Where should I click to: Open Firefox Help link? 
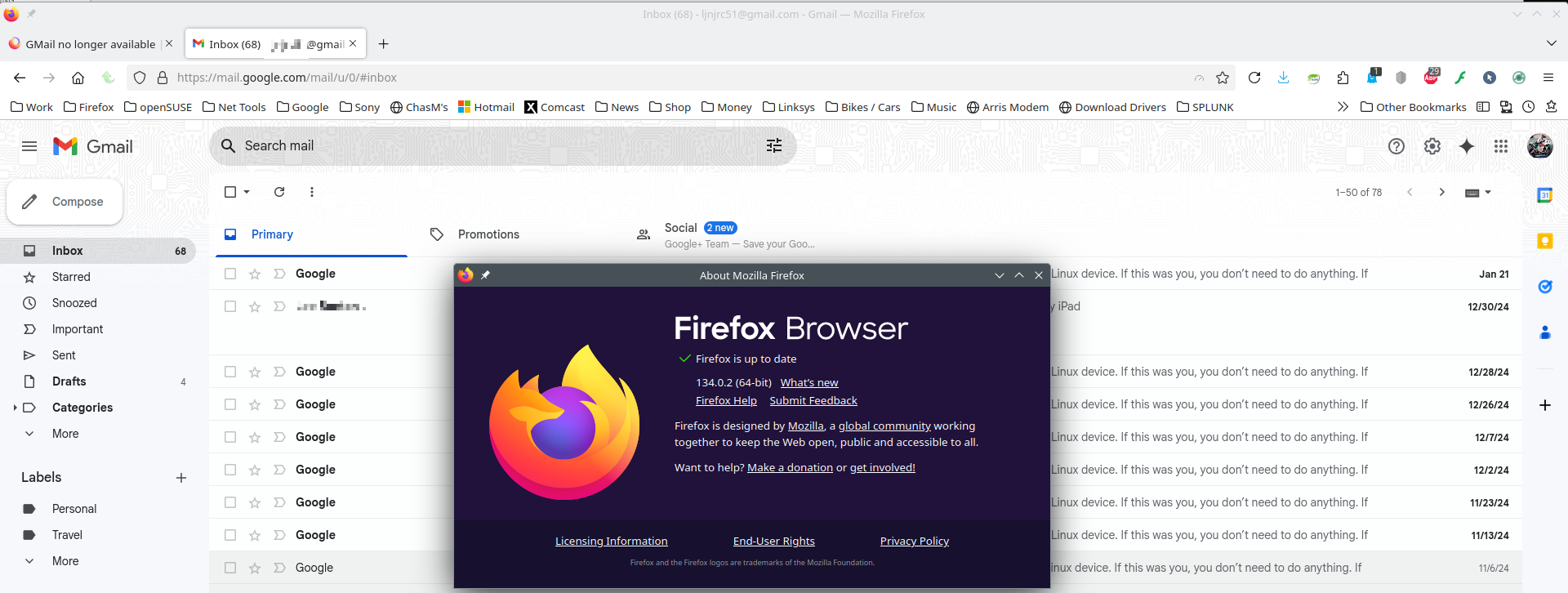(726, 400)
